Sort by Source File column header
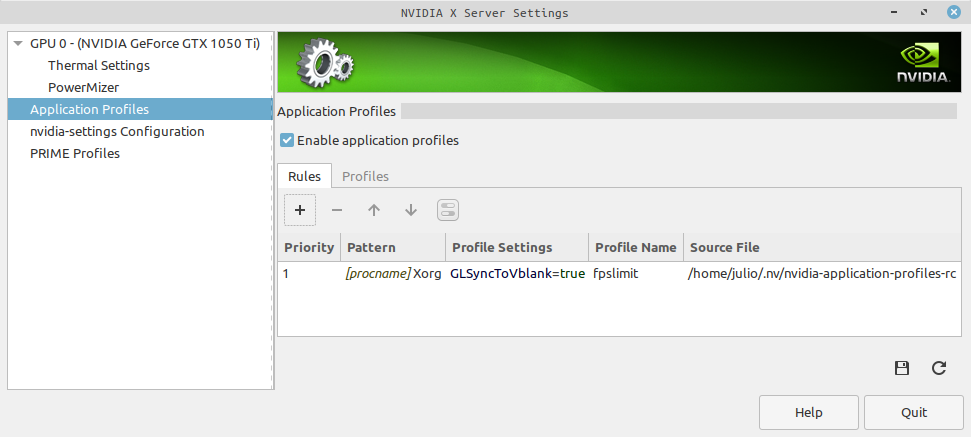Viewport: 971px width, 437px height. tap(822, 248)
